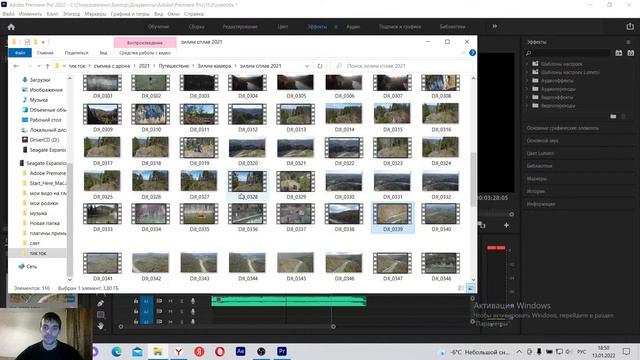
Task: Open Premiere Справка menu
Action: pos(193,14)
